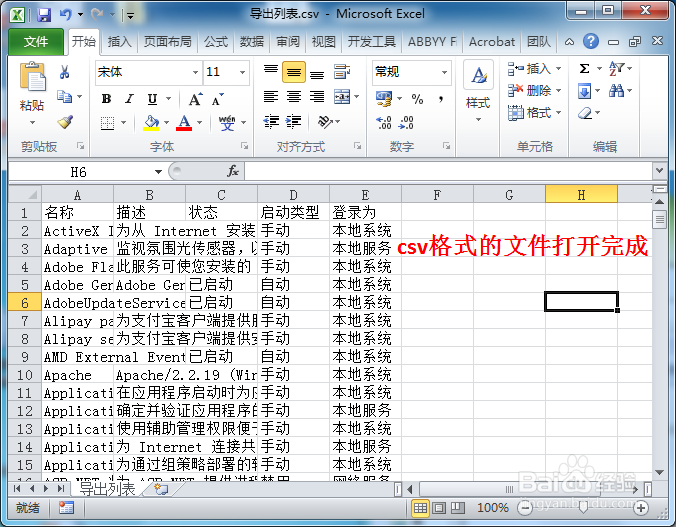676x527 pixels.
Task: Increase decimal places
Action: (384, 123)
